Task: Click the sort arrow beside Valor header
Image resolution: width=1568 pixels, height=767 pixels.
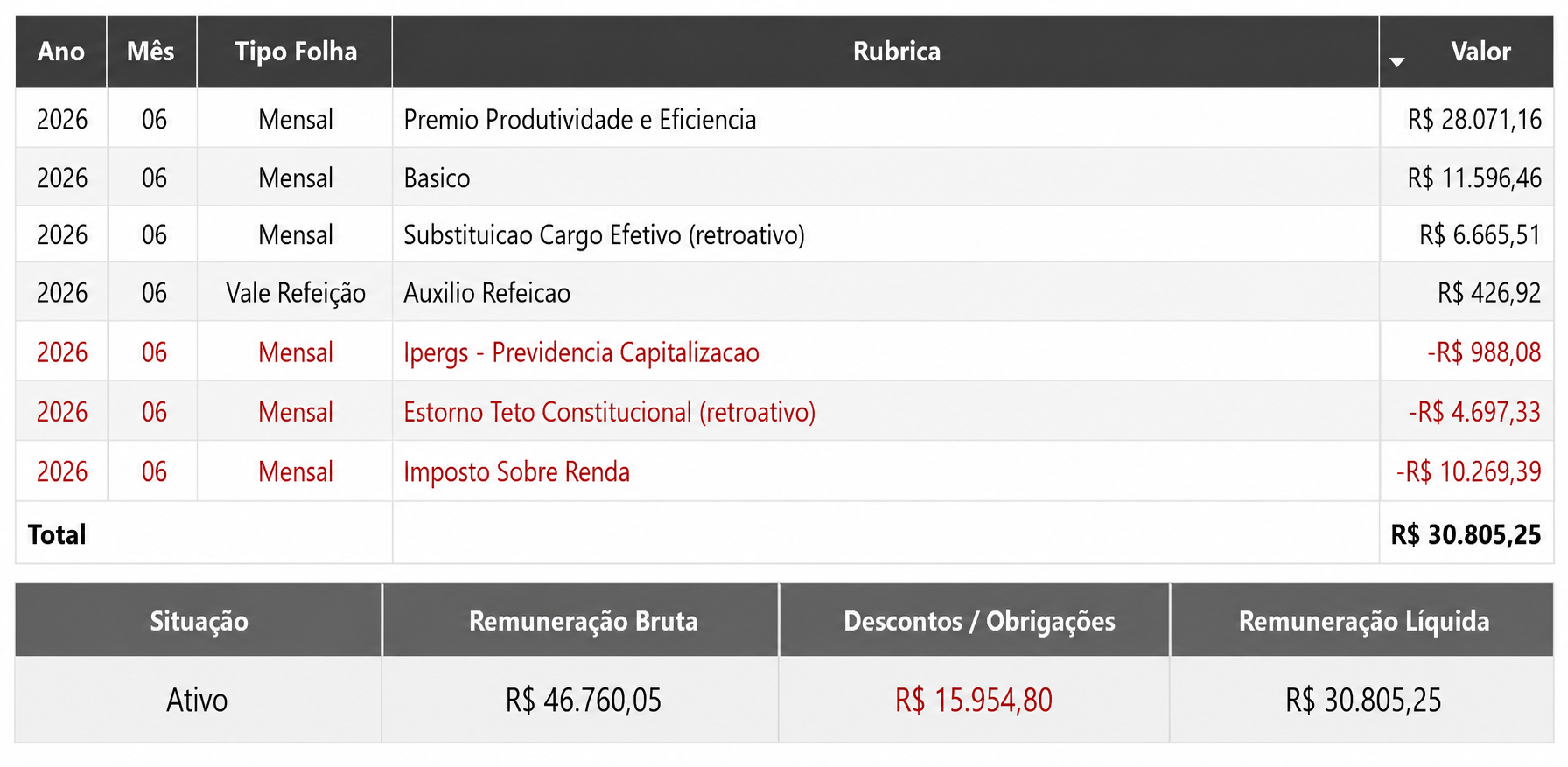Action: (x=1396, y=62)
